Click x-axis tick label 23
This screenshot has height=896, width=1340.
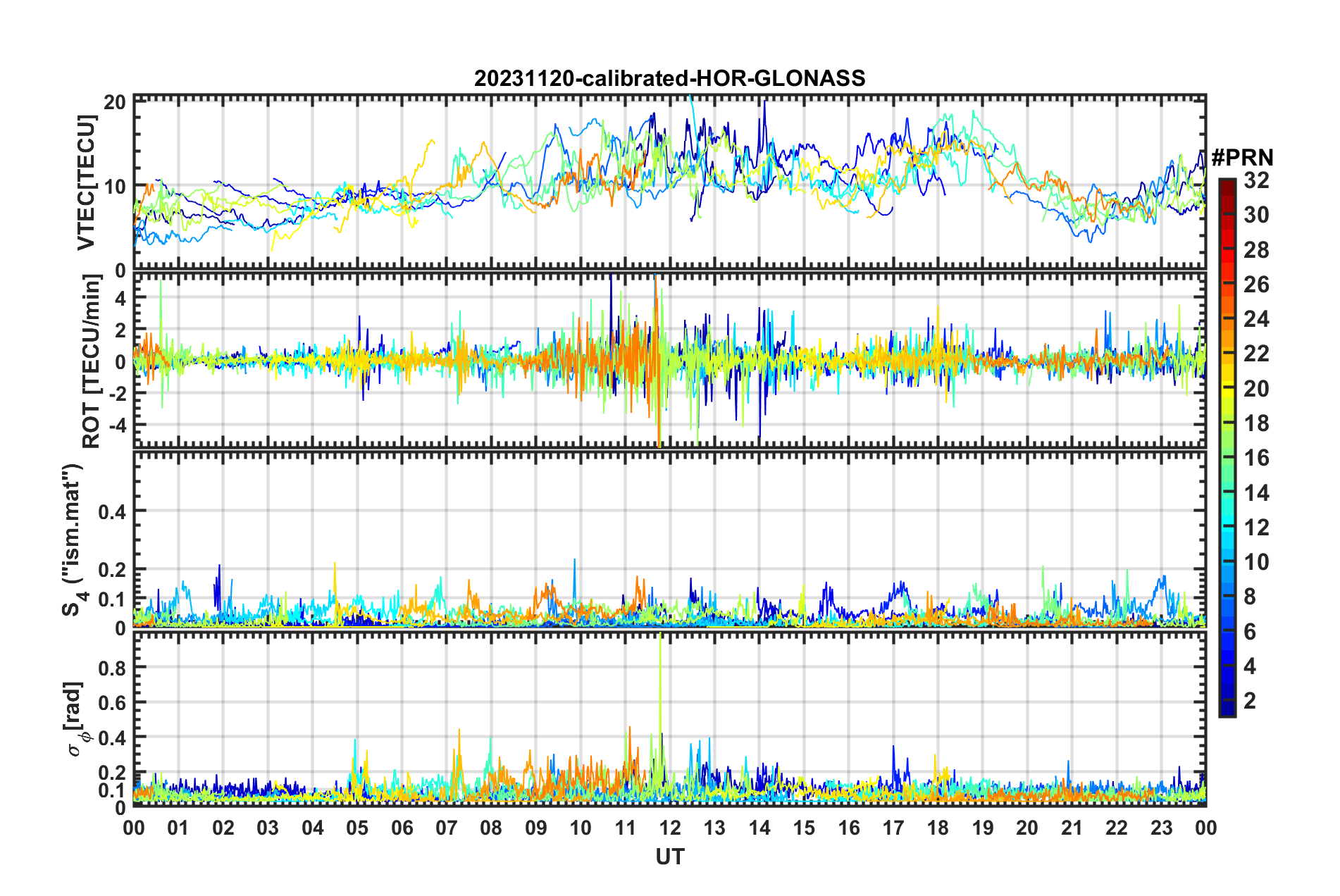click(1161, 828)
